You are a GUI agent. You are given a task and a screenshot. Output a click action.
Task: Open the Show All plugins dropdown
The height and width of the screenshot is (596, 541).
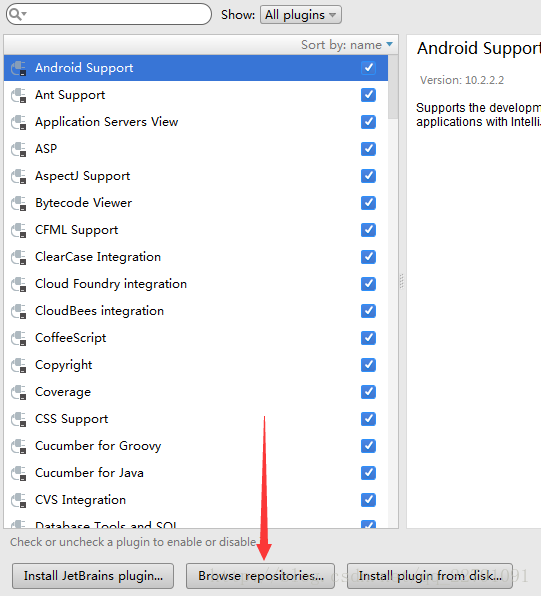coord(301,15)
